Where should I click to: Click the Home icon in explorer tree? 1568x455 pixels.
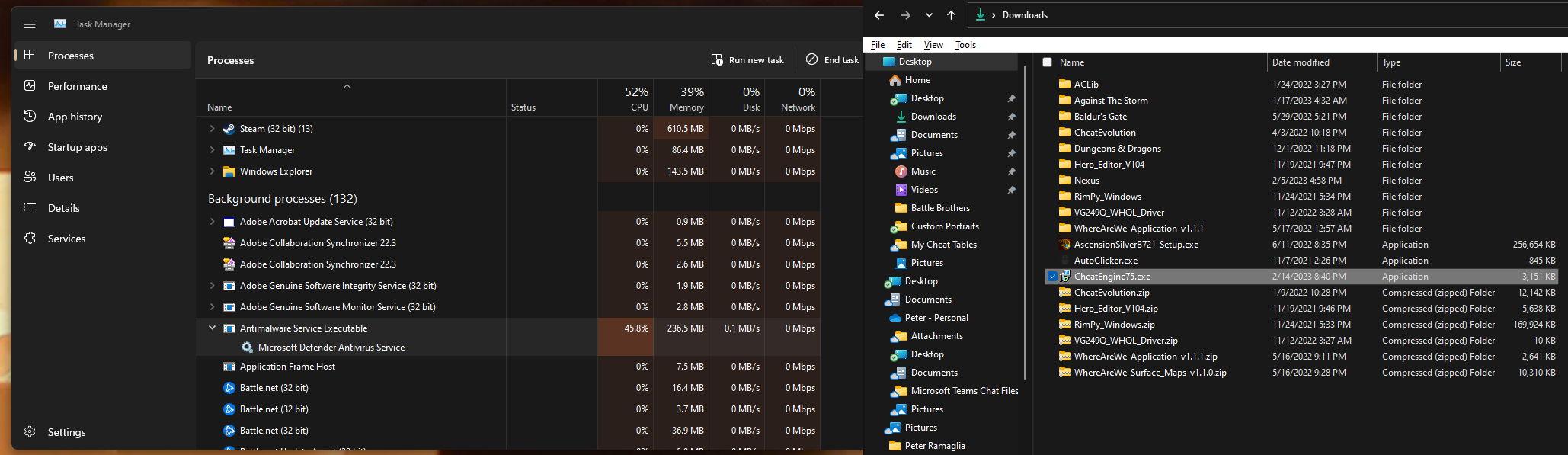895,80
